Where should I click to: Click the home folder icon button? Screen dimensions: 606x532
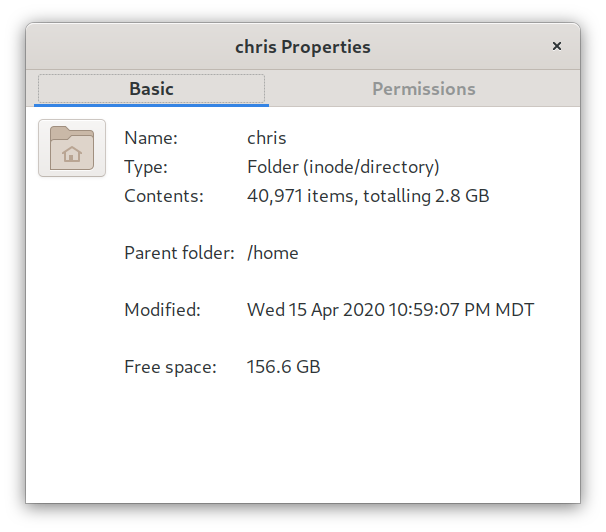(72, 148)
